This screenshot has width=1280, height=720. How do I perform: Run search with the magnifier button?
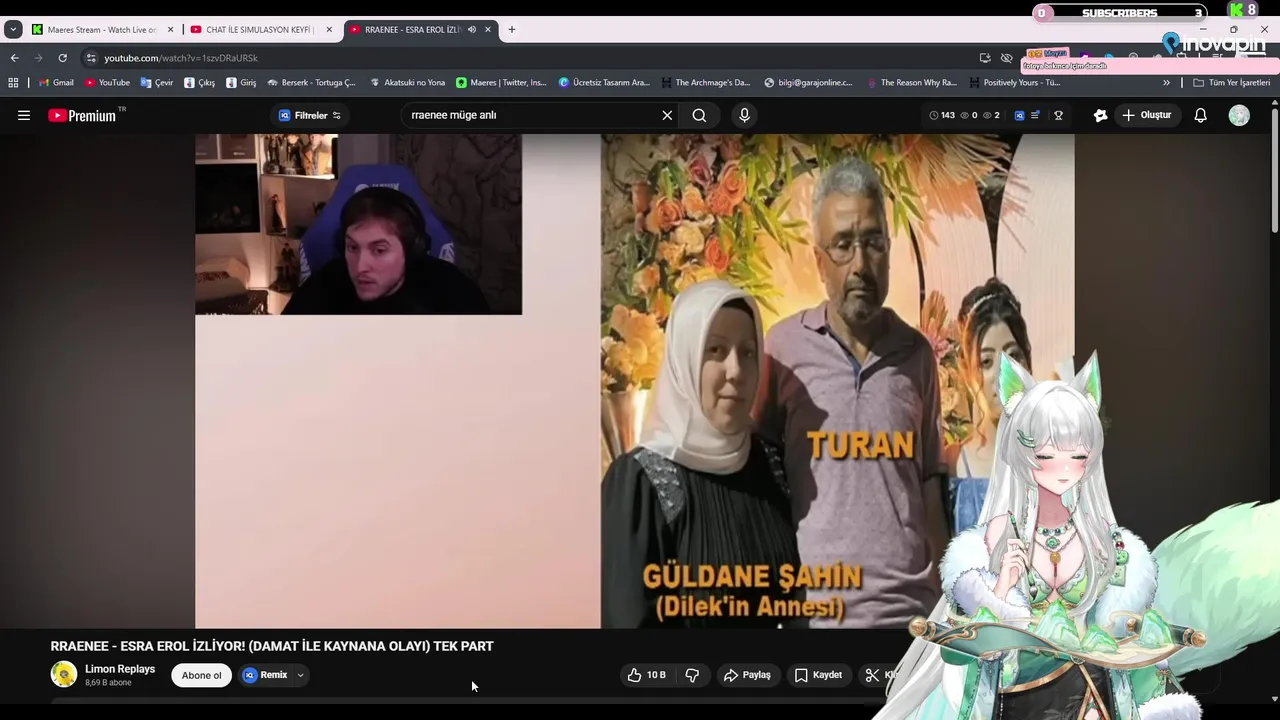699,115
